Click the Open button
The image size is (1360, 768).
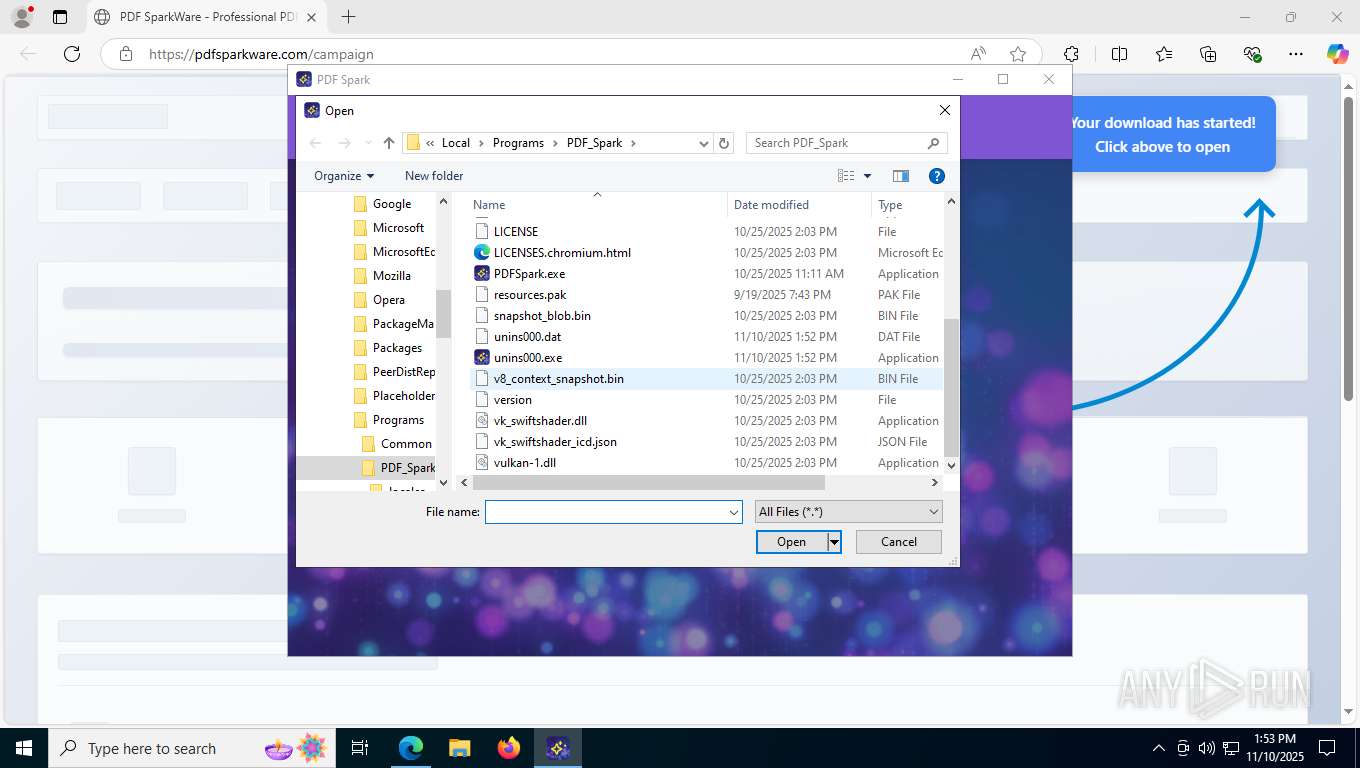coord(791,542)
